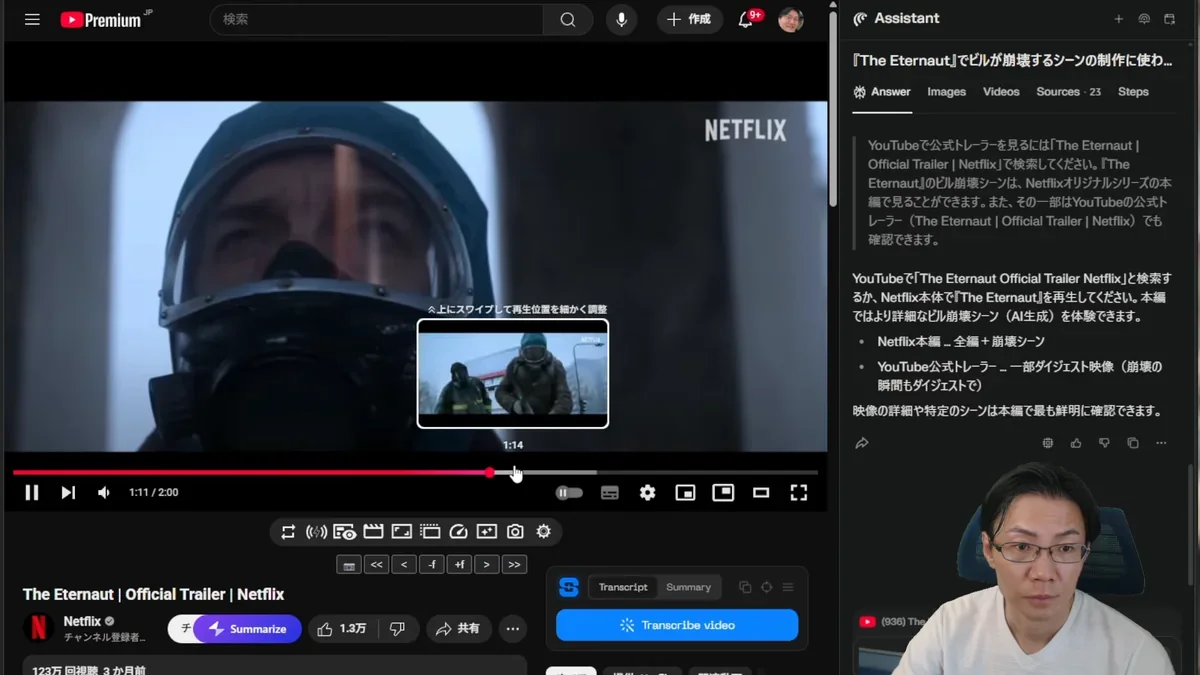Open the playback speed gauge icon

tap(459, 532)
